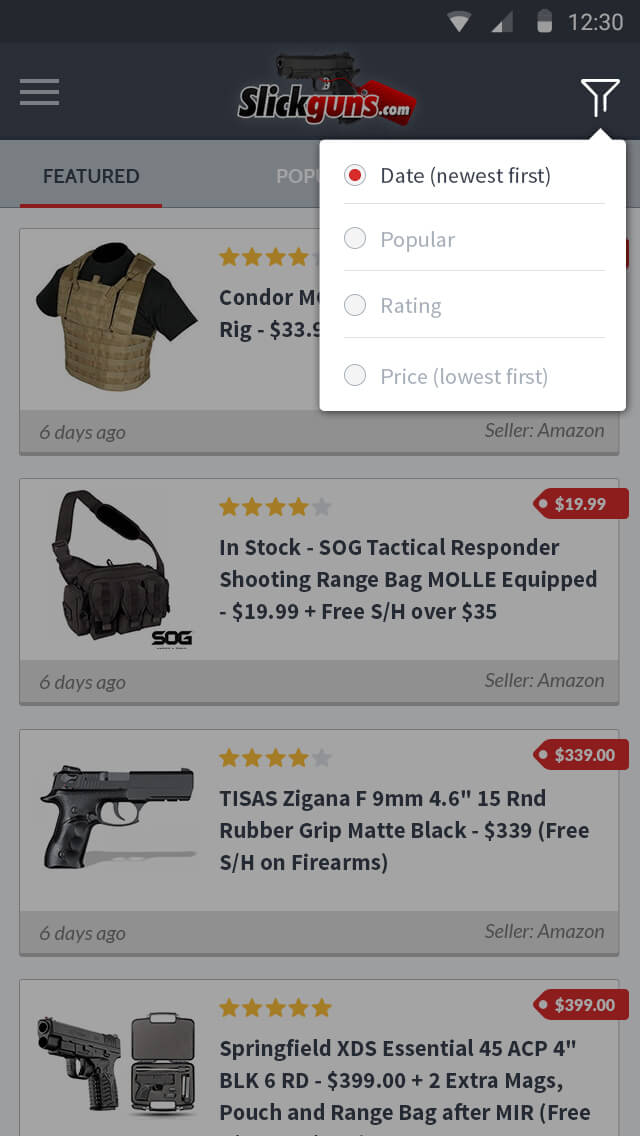Click the SOG bag star rating

[275, 506]
